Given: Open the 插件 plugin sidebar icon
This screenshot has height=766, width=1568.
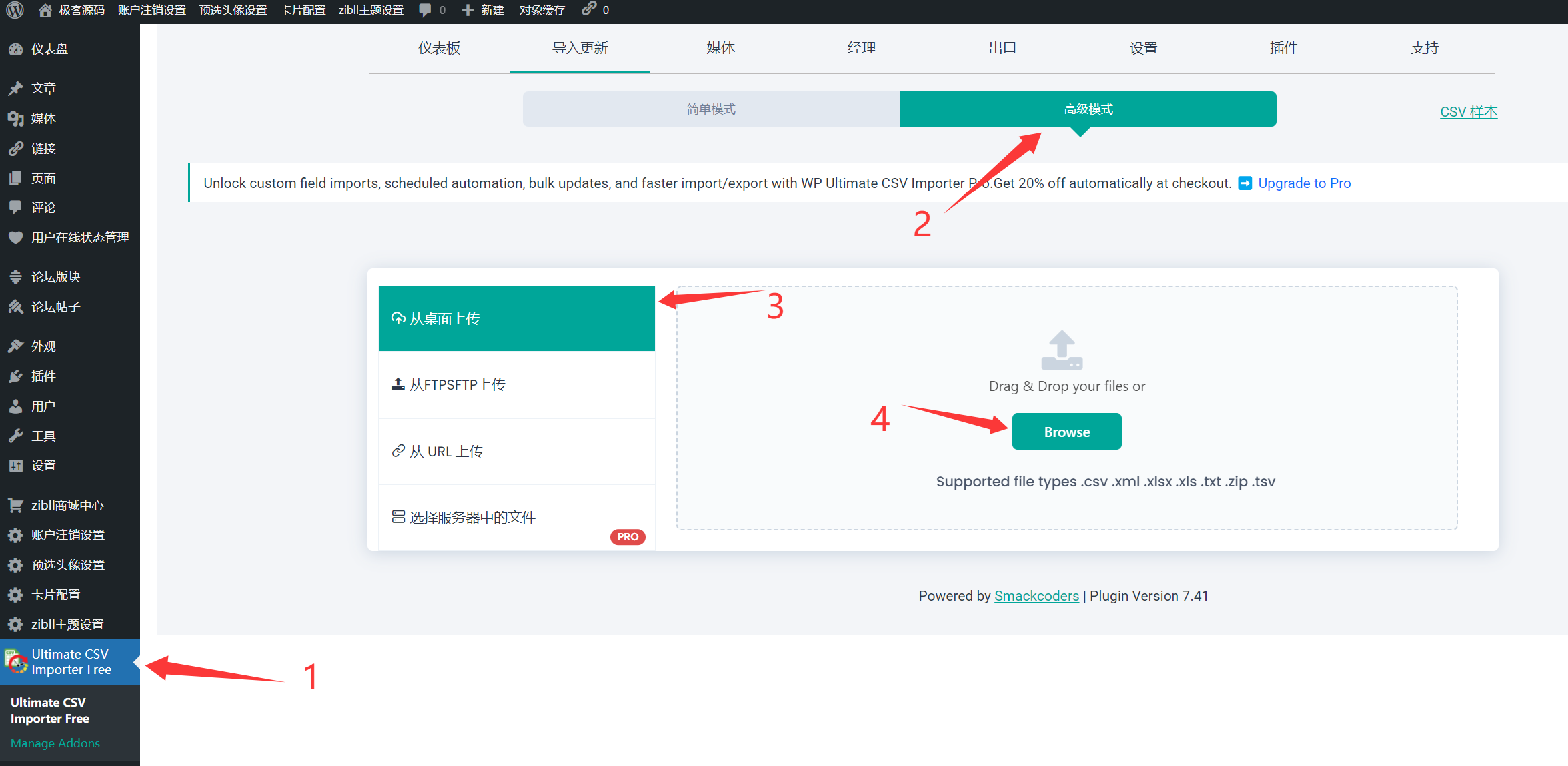Looking at the screenshot, I should [x=15, y=376].
